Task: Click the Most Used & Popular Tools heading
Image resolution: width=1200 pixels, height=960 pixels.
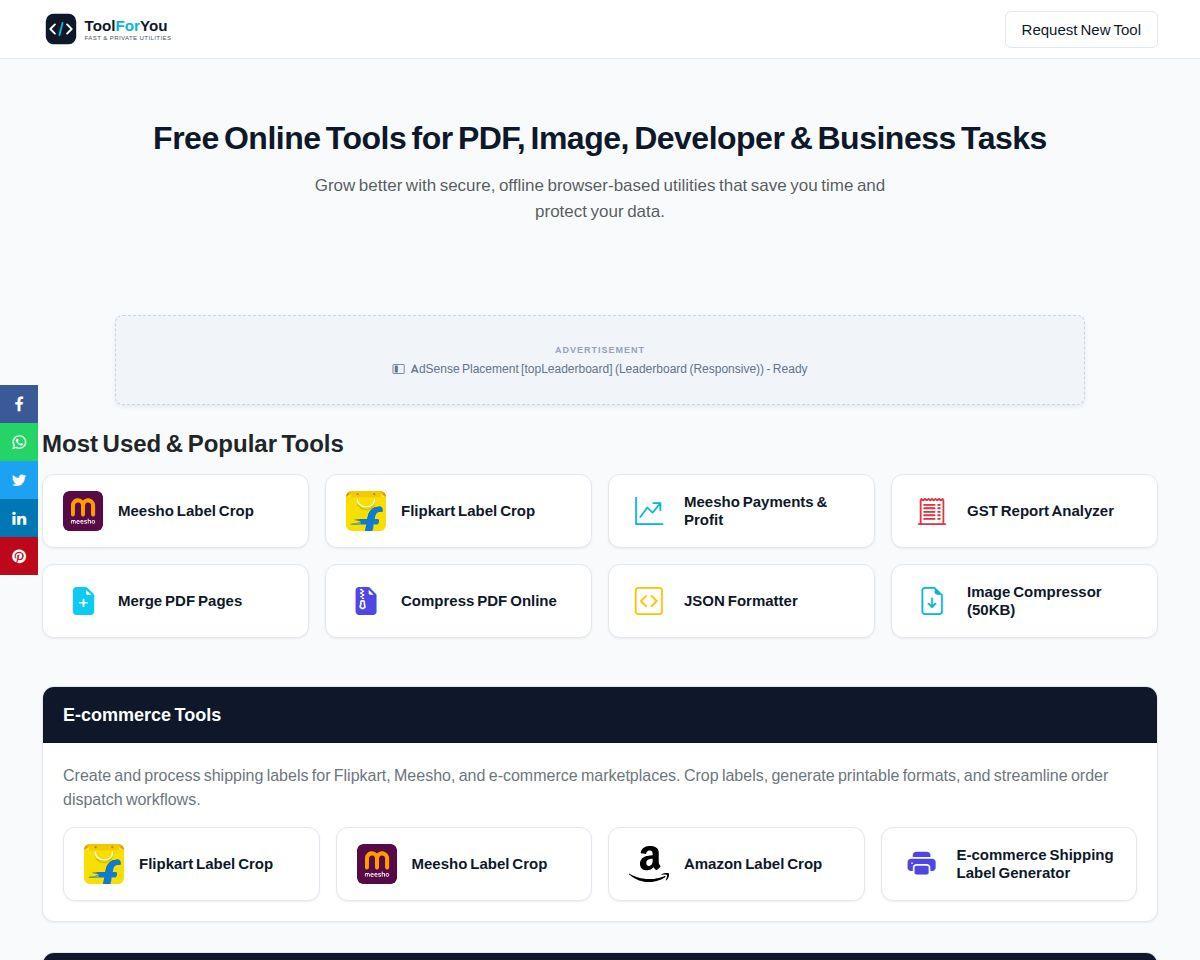Action: click(193, 443)
